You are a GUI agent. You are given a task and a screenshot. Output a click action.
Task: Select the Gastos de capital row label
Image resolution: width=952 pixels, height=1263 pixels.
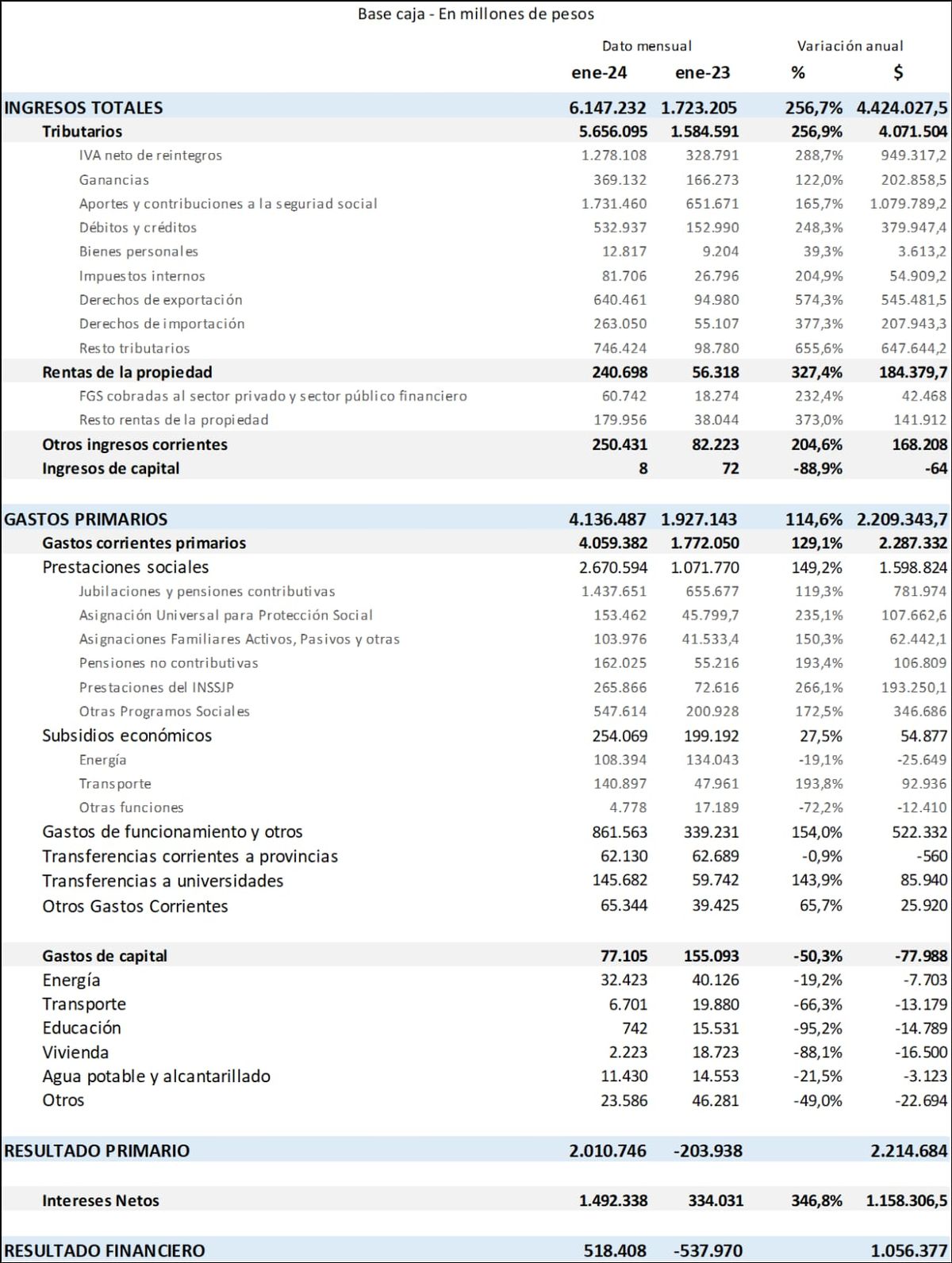[105, 956]
